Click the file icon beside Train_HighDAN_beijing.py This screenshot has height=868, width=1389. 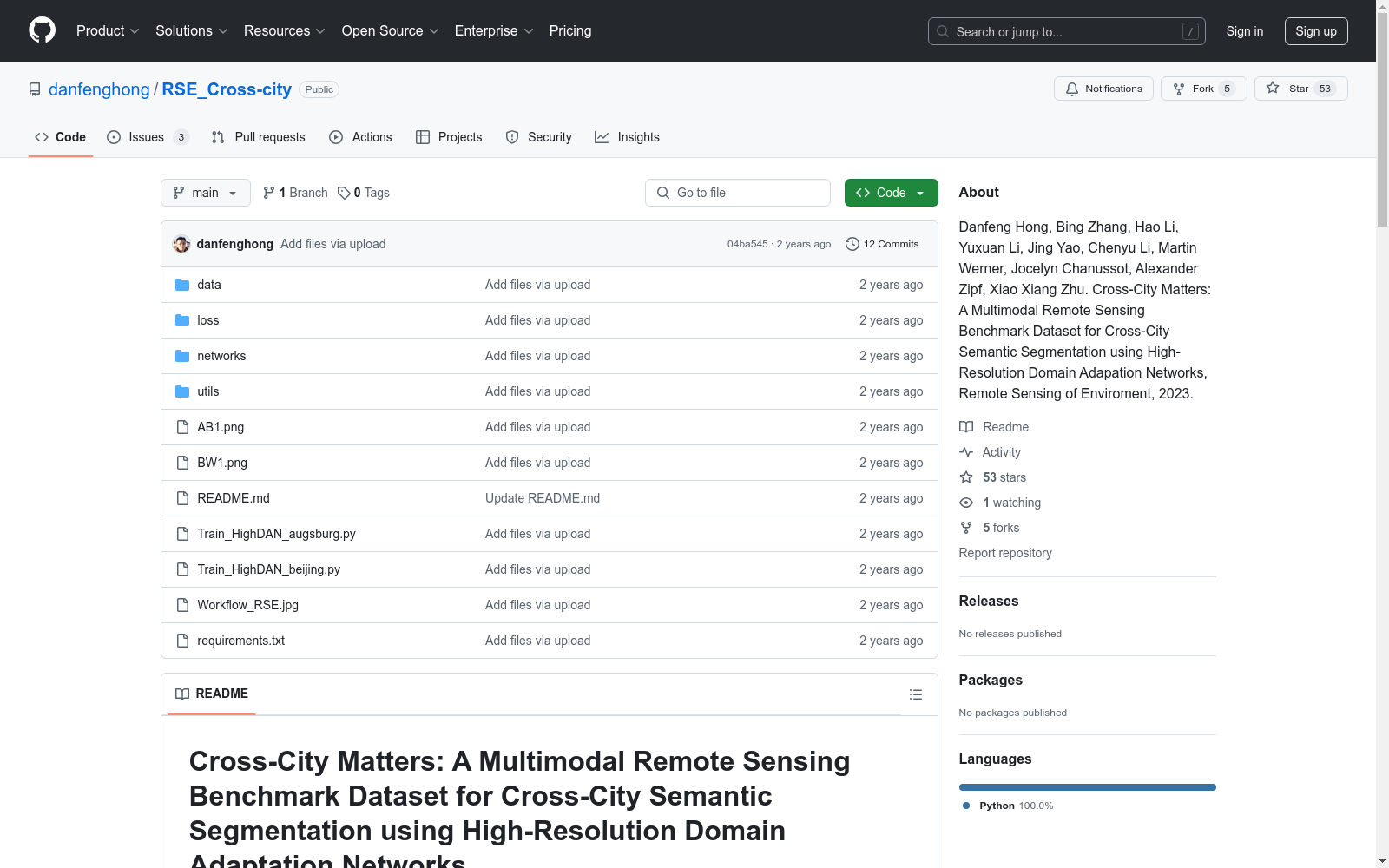182,569
